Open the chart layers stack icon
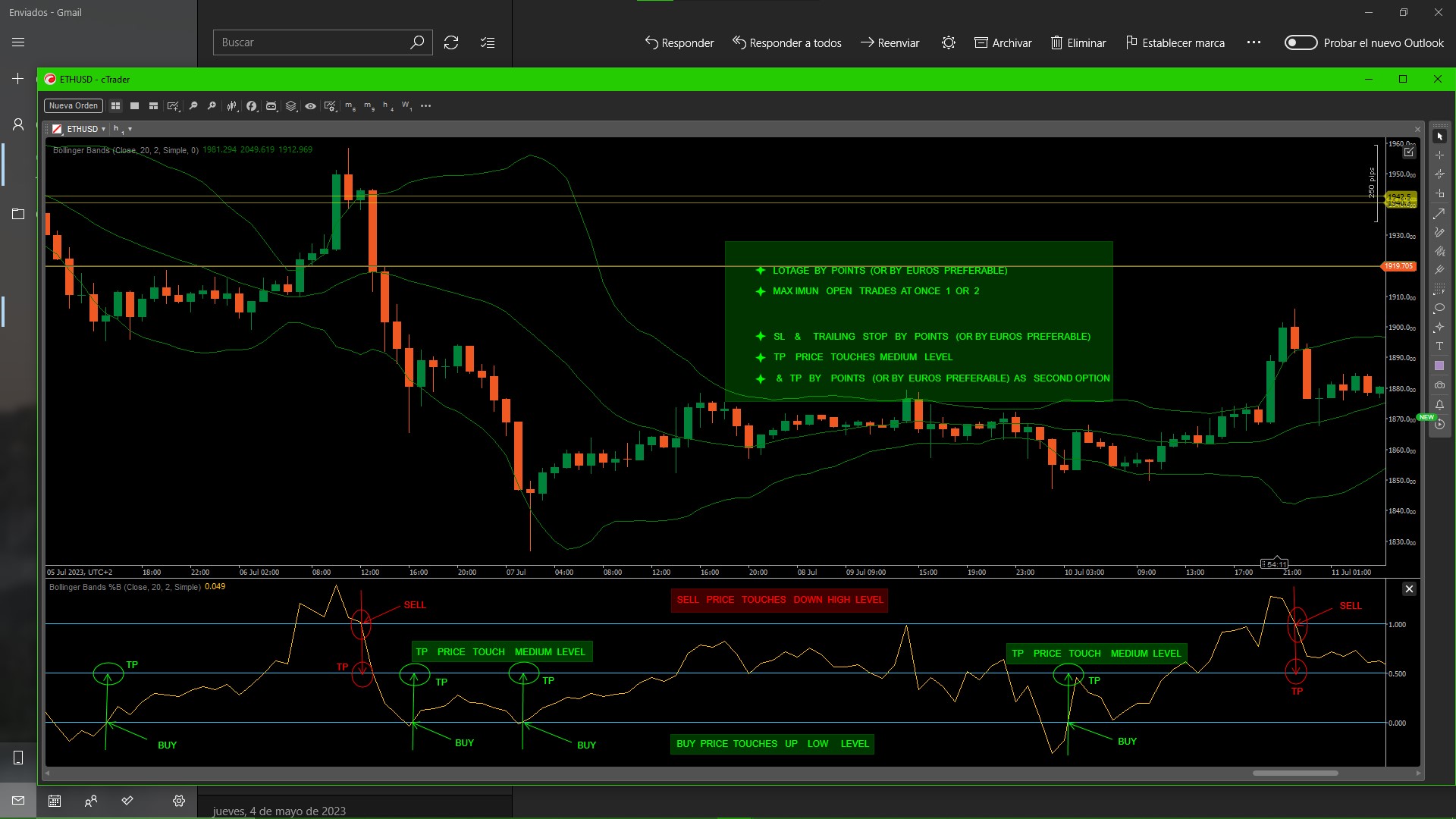 [291, 106]
